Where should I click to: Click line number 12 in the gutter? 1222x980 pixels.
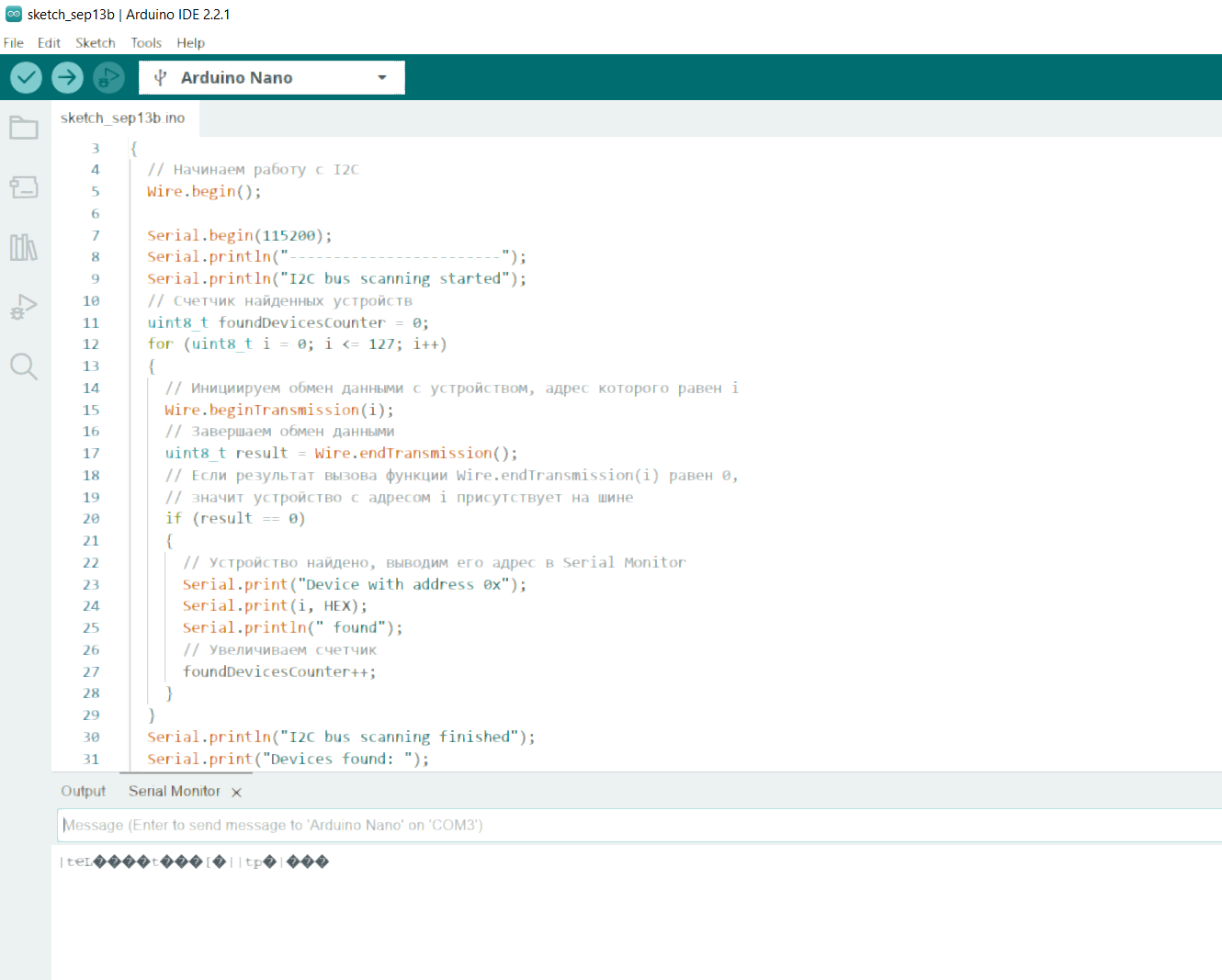91,344
